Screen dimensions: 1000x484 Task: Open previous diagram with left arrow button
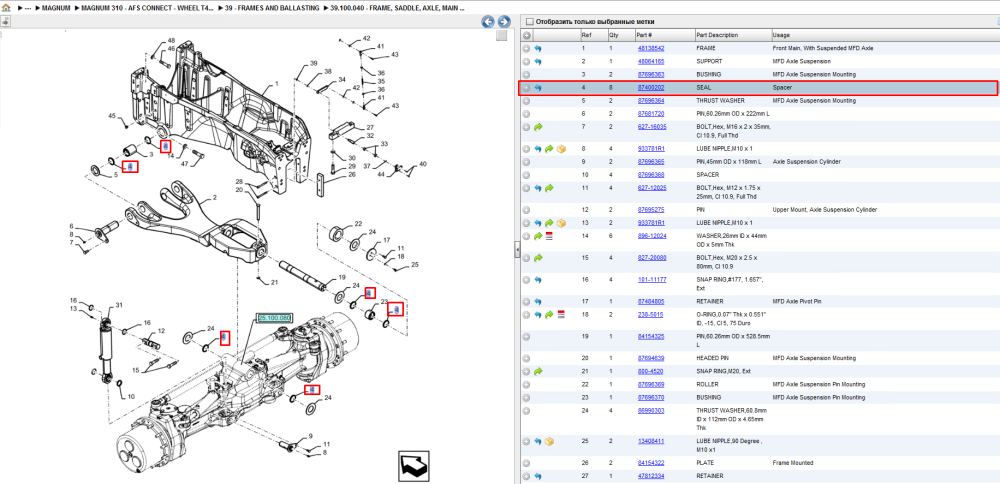pyautogui.click(x=489, y=22)
